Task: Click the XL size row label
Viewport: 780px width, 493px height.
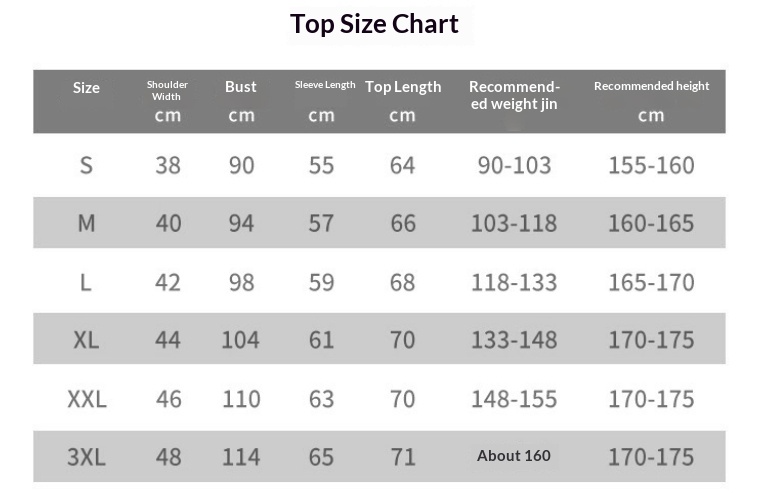Action: [x=86, y=340]
